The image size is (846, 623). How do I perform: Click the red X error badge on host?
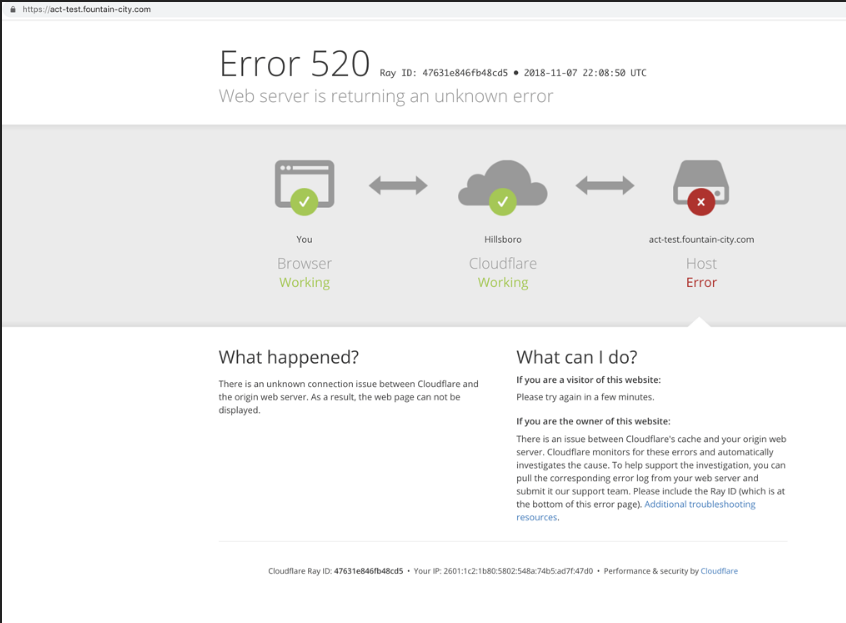[x=701, y=202]
